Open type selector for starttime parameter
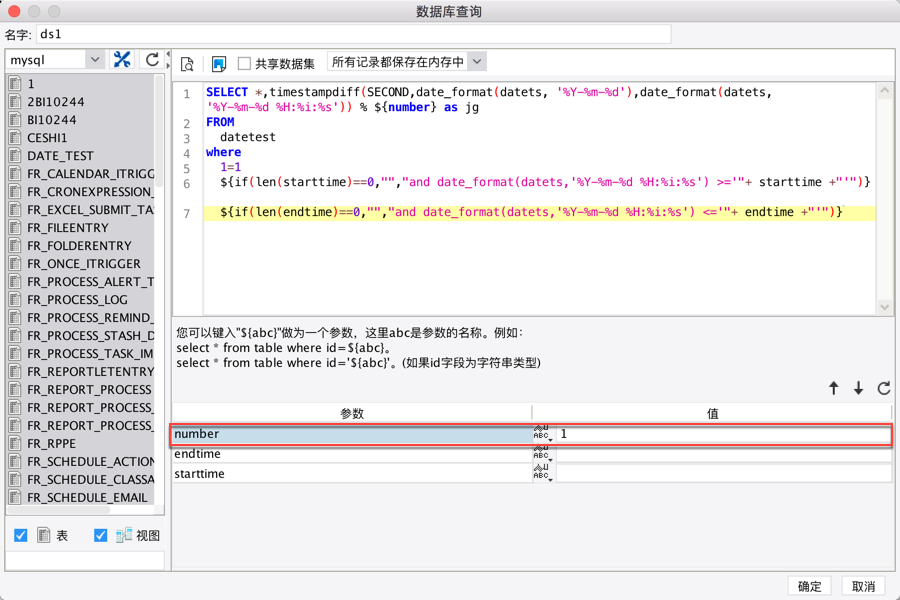This screenshot has height=600, width=900. 543,474
